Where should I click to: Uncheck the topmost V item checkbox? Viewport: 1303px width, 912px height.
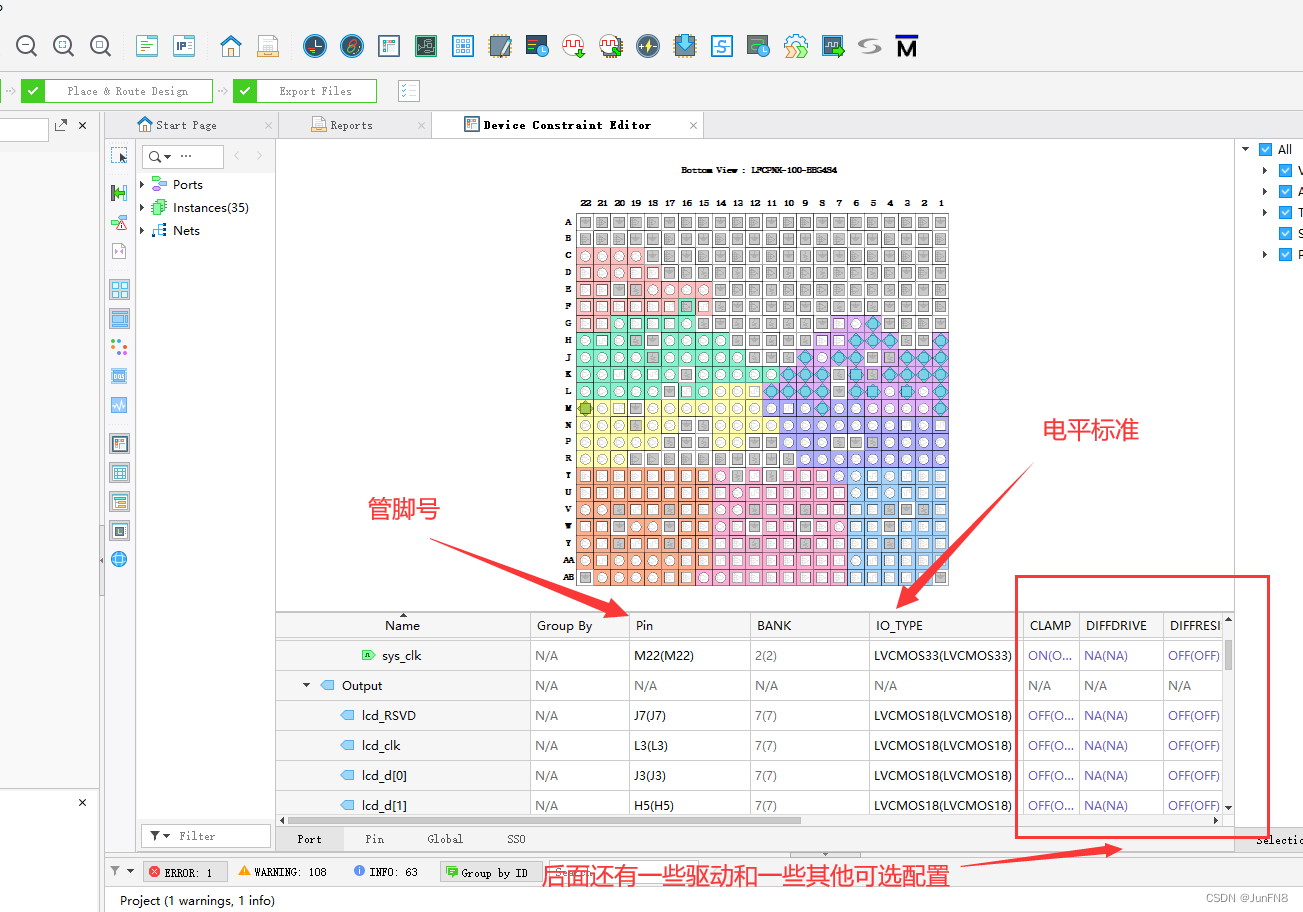[x=1285, y=169]
